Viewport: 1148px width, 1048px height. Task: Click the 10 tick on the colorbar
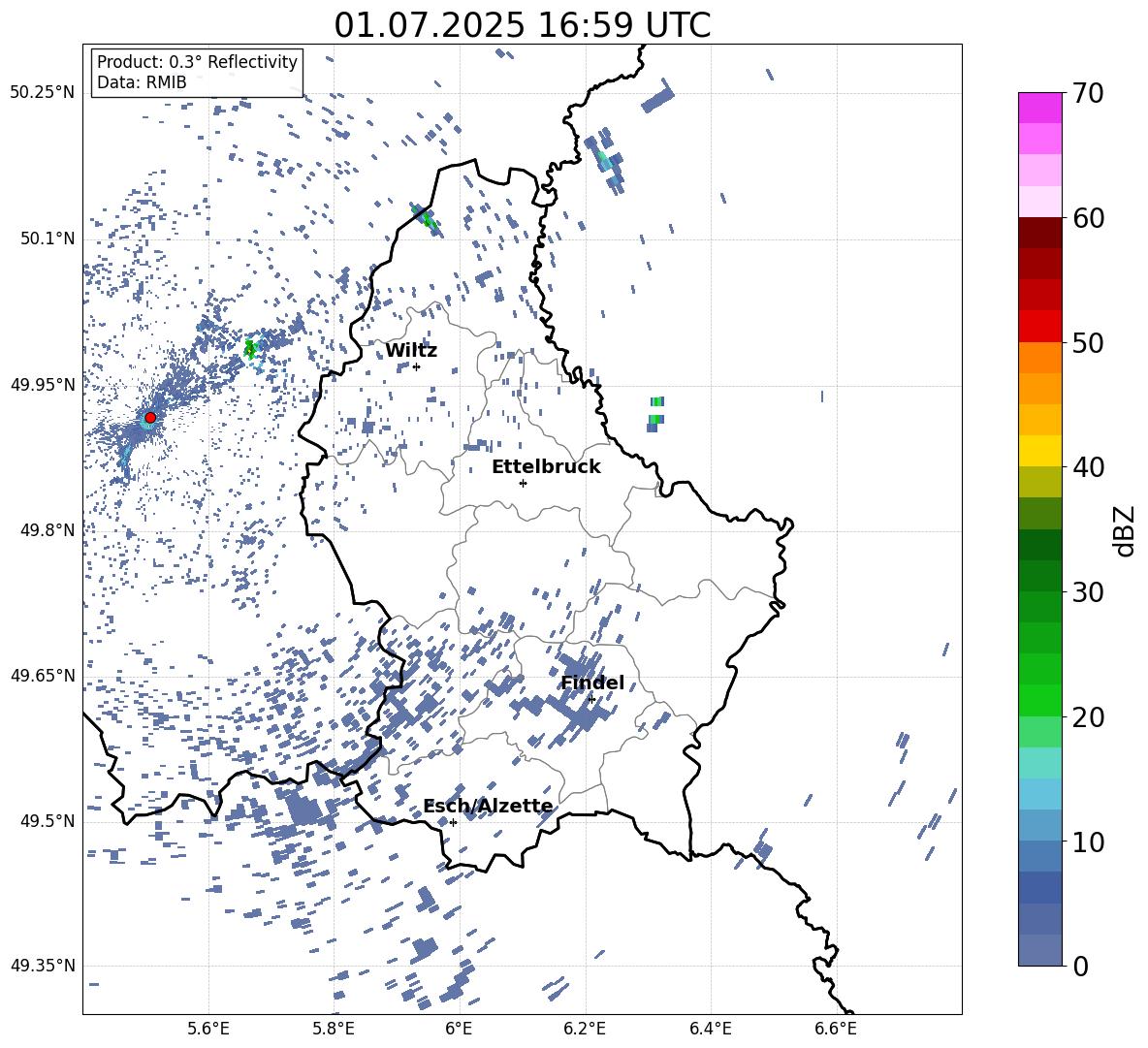tap(1088, 842)
